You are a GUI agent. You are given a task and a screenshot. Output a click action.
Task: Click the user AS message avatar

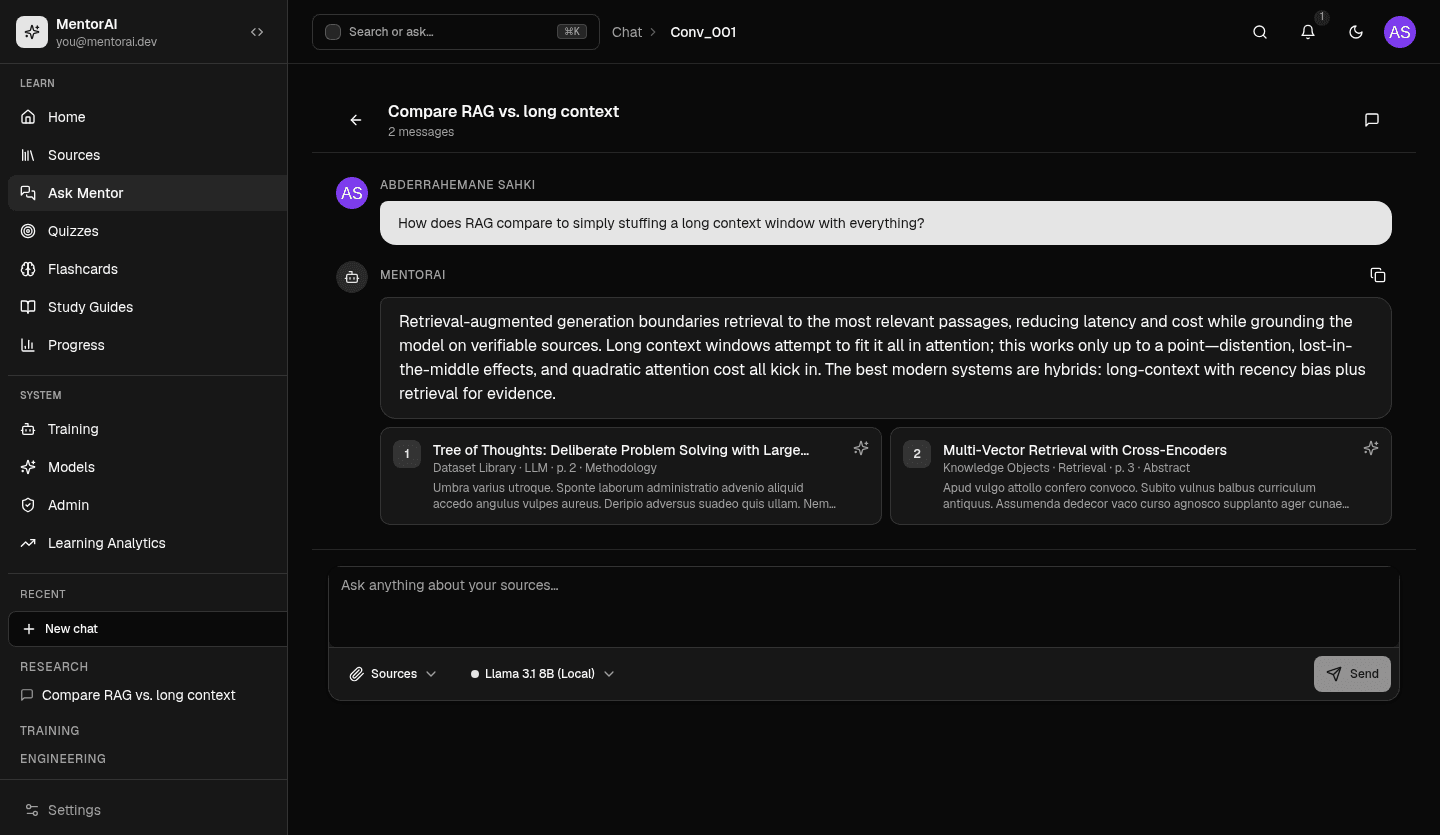coord(352,193)
